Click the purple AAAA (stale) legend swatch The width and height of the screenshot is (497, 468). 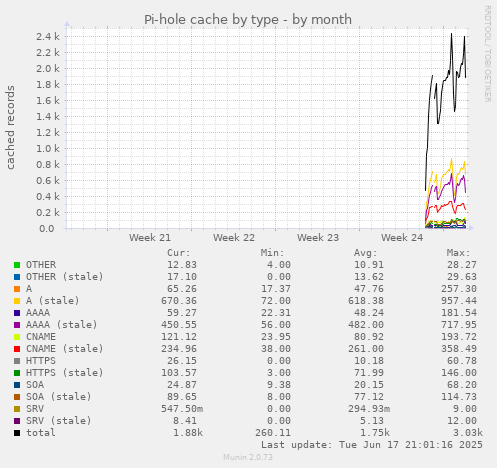point(17,325)
